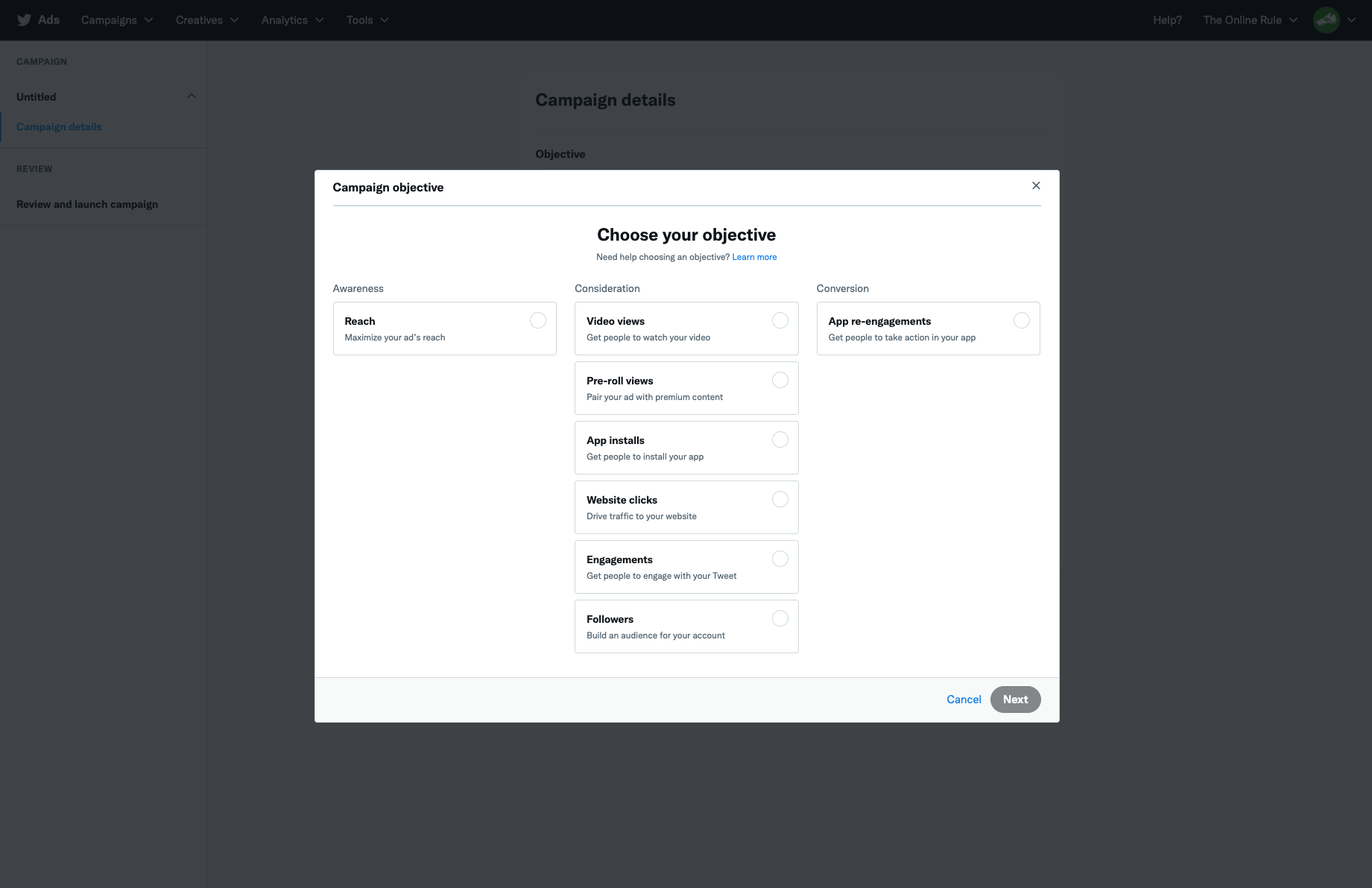The height and width of the screenshot is (888, 1372).
Task: Select the Website clicks radio button
Action: [x=780, y=499]
